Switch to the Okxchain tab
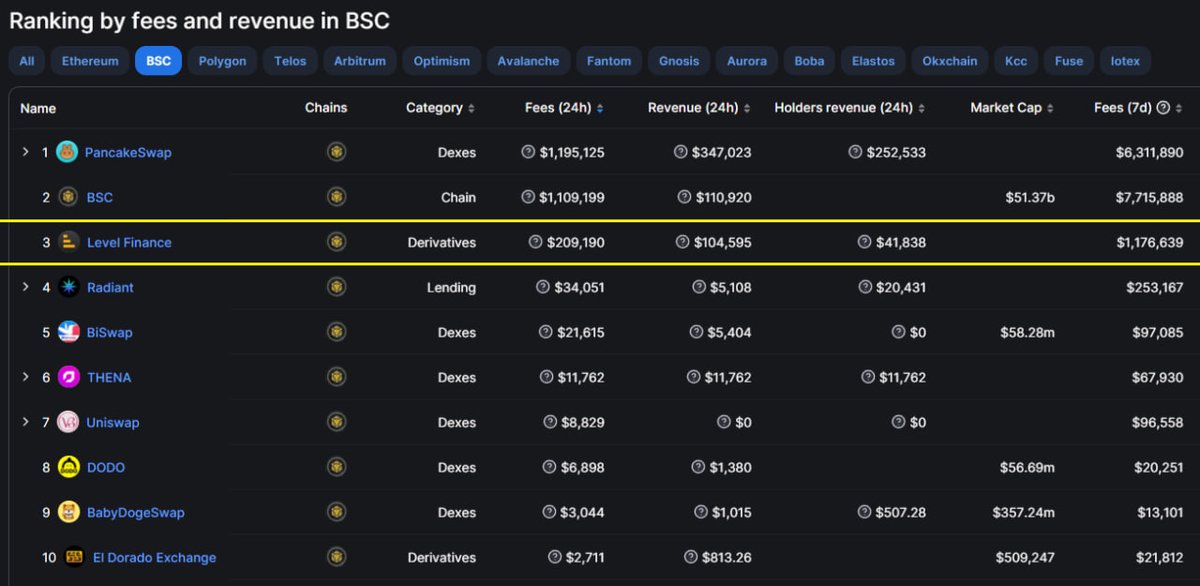 click(950, 61)
